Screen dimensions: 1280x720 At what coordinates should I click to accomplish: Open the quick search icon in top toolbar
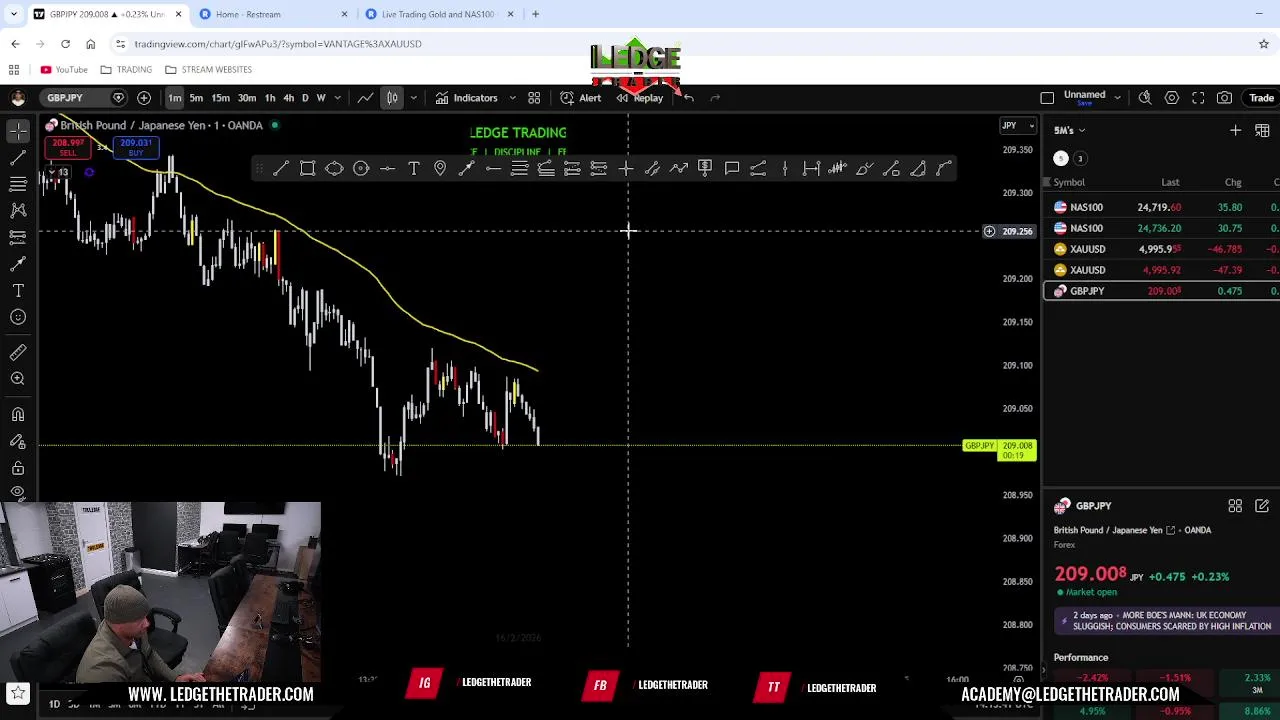coord(1145,98)
